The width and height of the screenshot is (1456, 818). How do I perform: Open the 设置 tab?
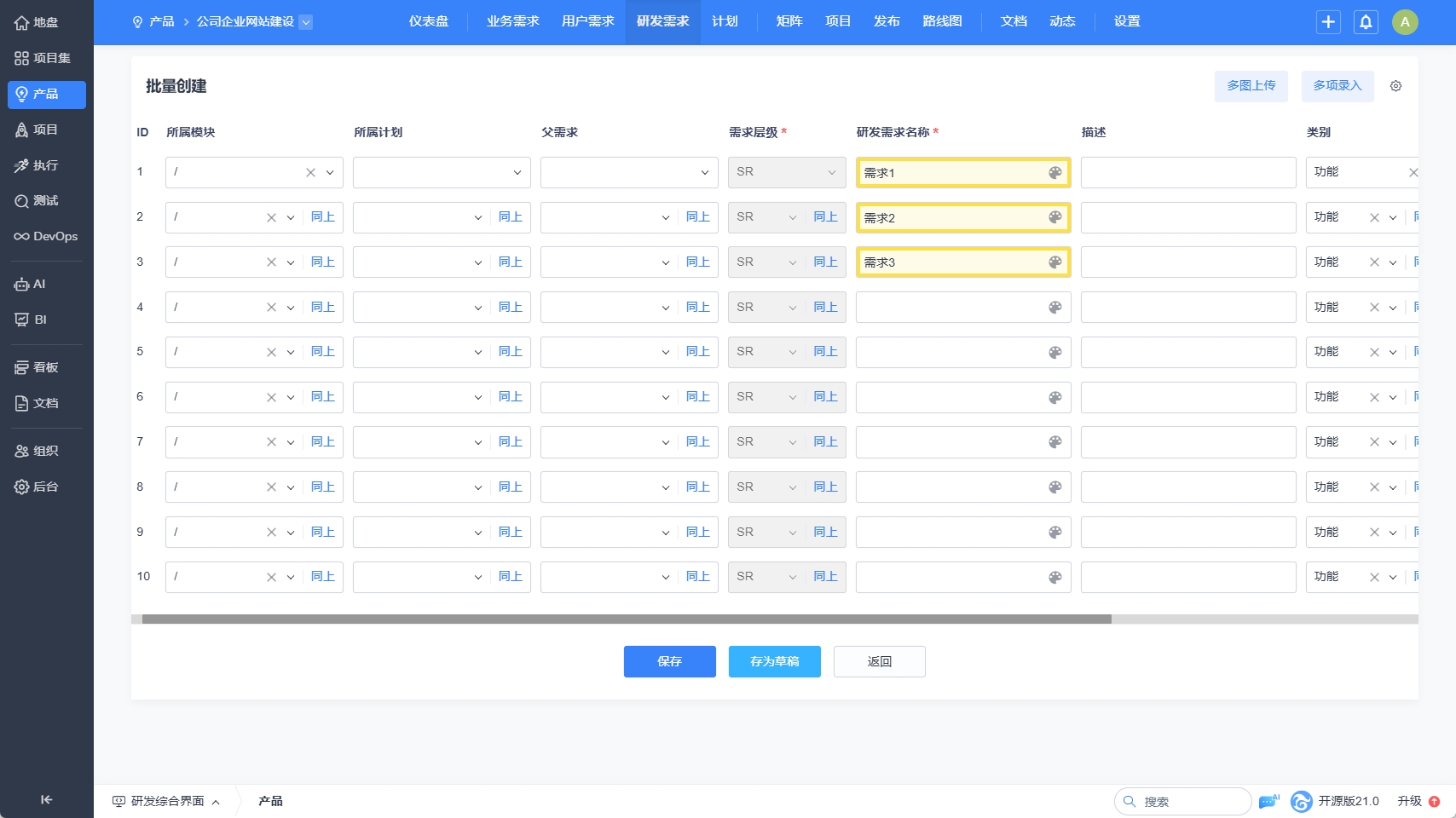click(1127, 21)
